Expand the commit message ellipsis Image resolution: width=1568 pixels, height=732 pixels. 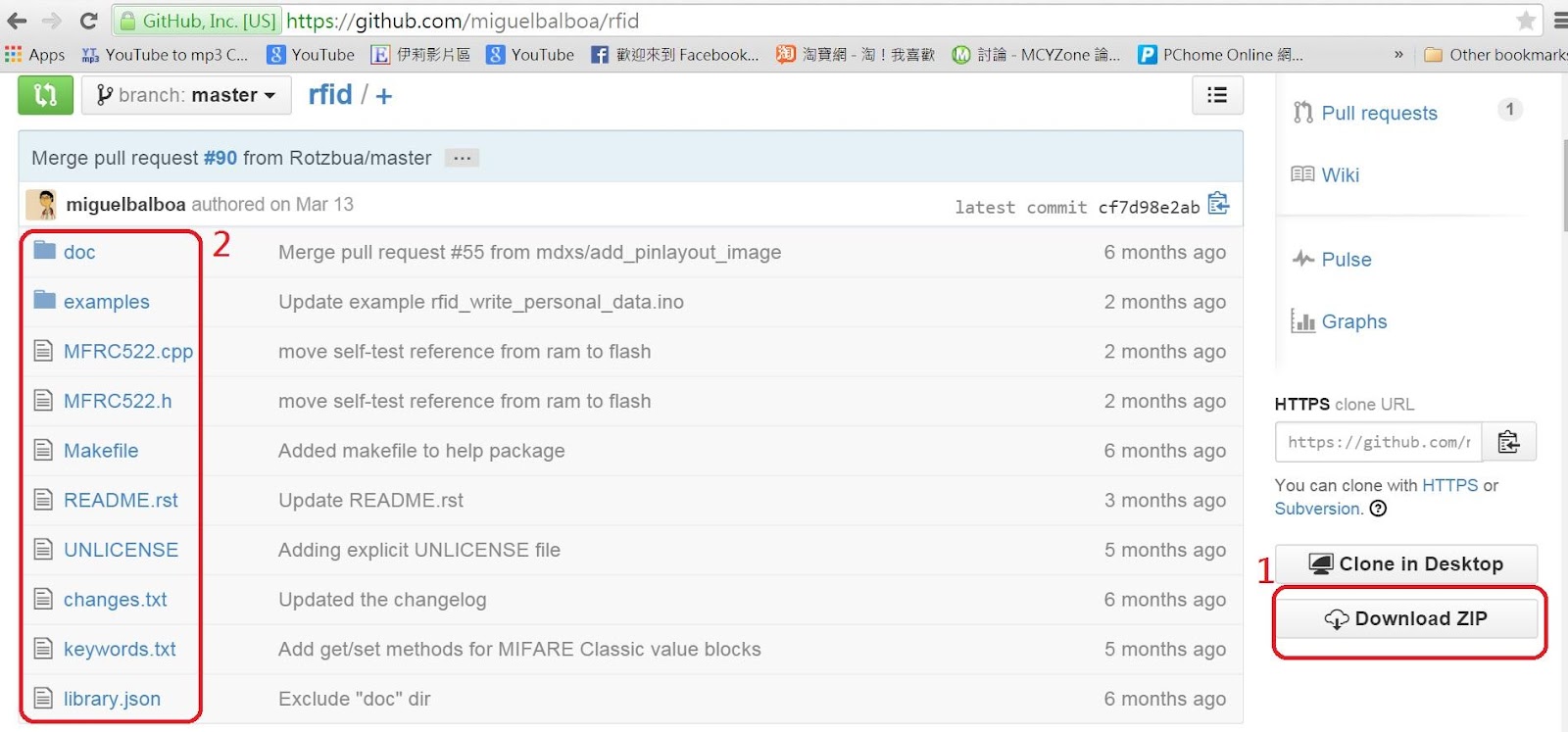(462, 158)
